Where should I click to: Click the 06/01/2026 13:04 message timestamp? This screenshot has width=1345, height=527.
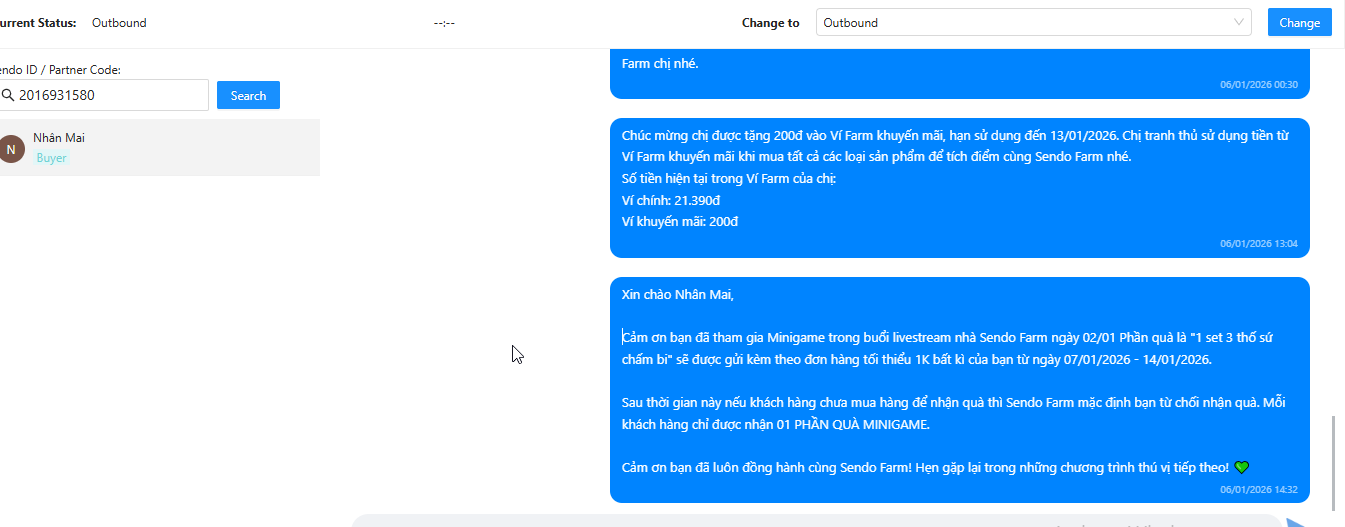pos(1258,243)
